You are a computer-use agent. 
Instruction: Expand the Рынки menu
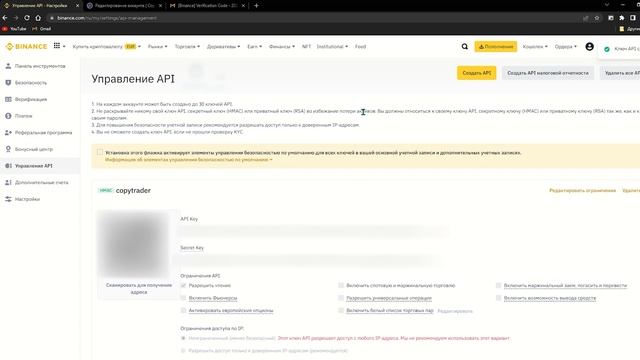157,47
